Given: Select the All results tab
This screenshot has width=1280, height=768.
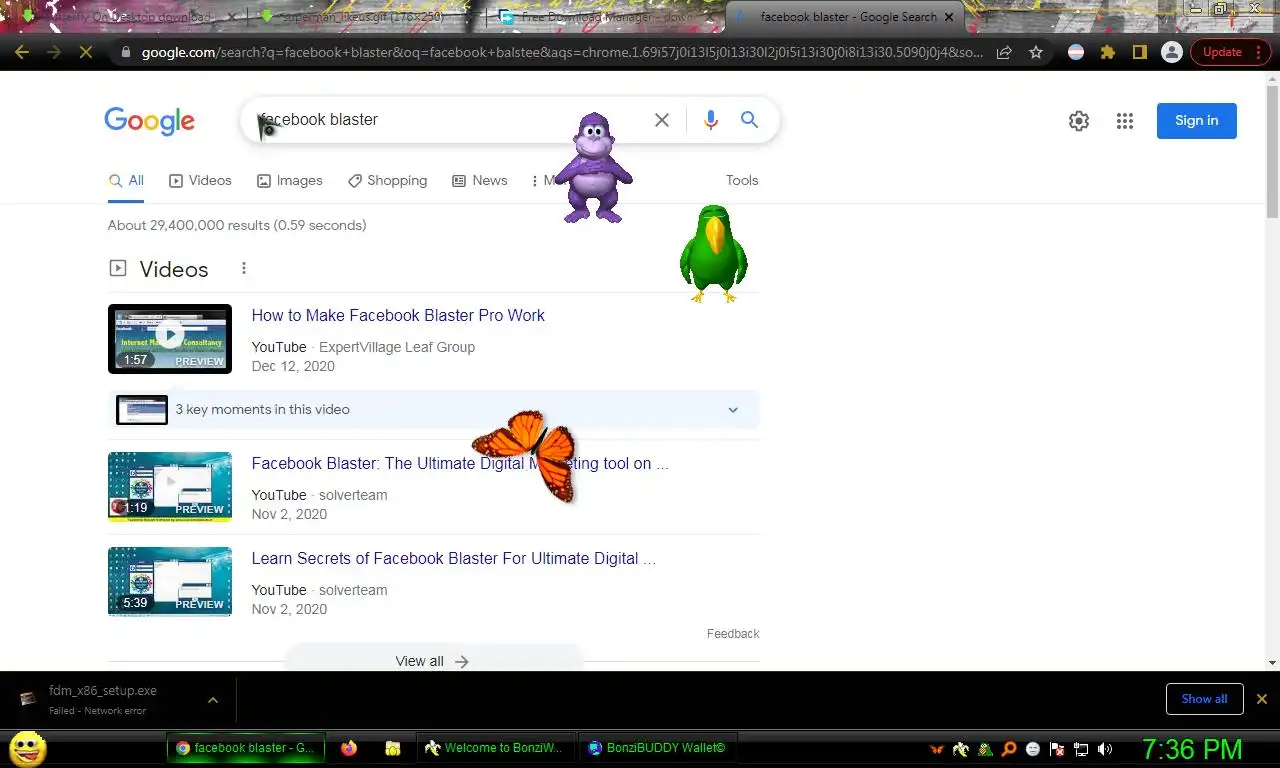Looking at the screenshot, I should [x=127, y=181].
